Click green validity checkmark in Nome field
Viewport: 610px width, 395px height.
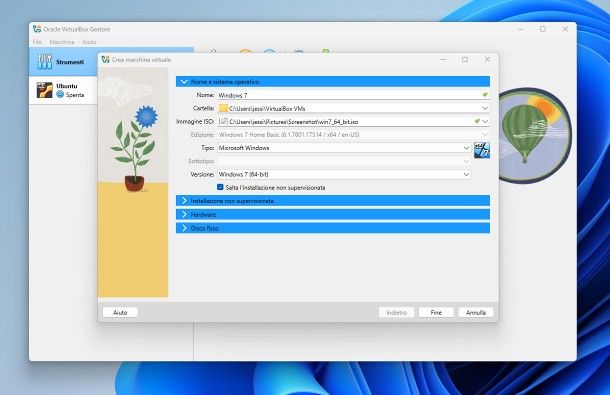(484, 95)
